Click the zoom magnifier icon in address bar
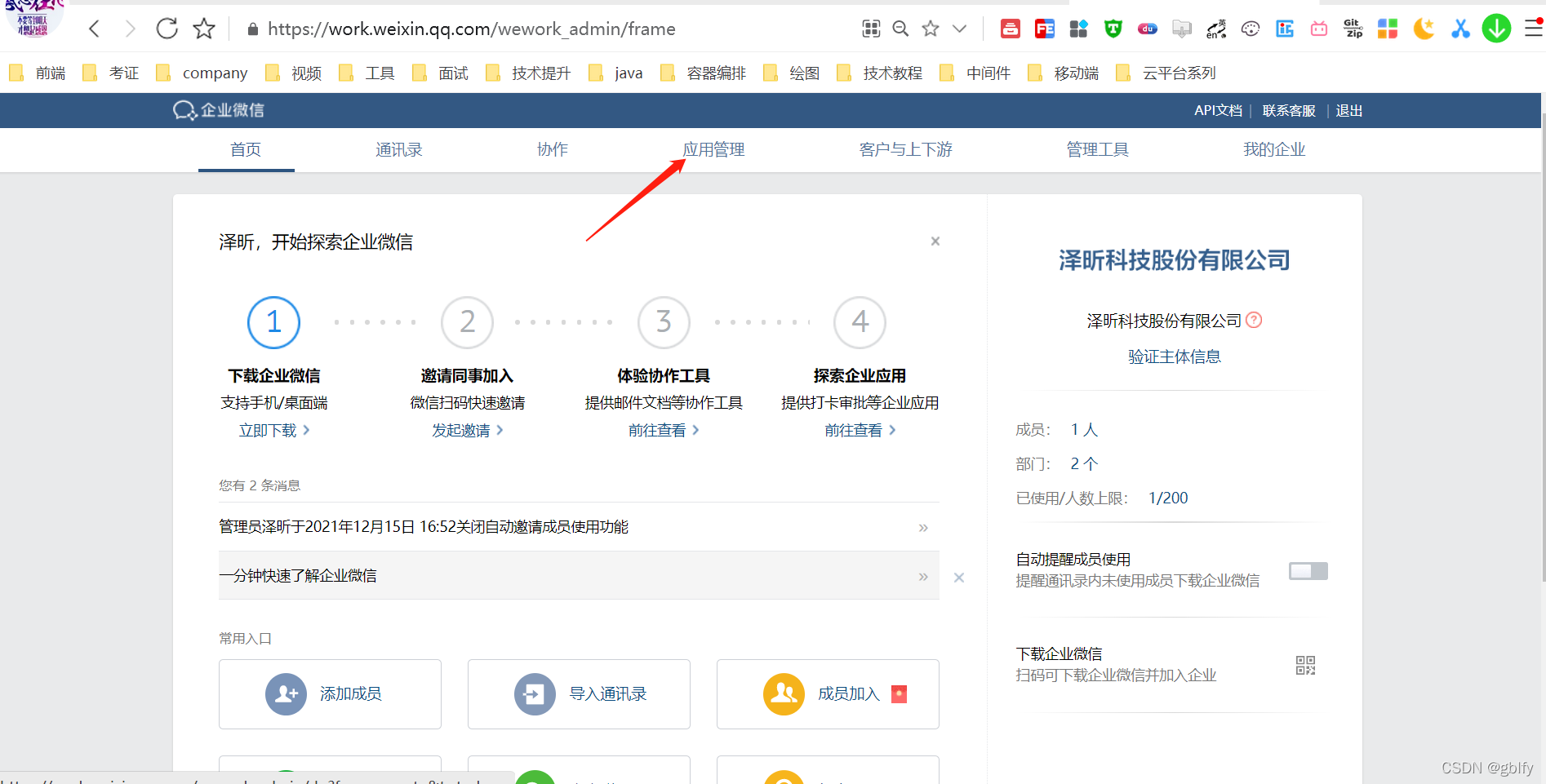The width and height of the screenshot is (1546, 784). pyautogui.click(x=900, y=29)
